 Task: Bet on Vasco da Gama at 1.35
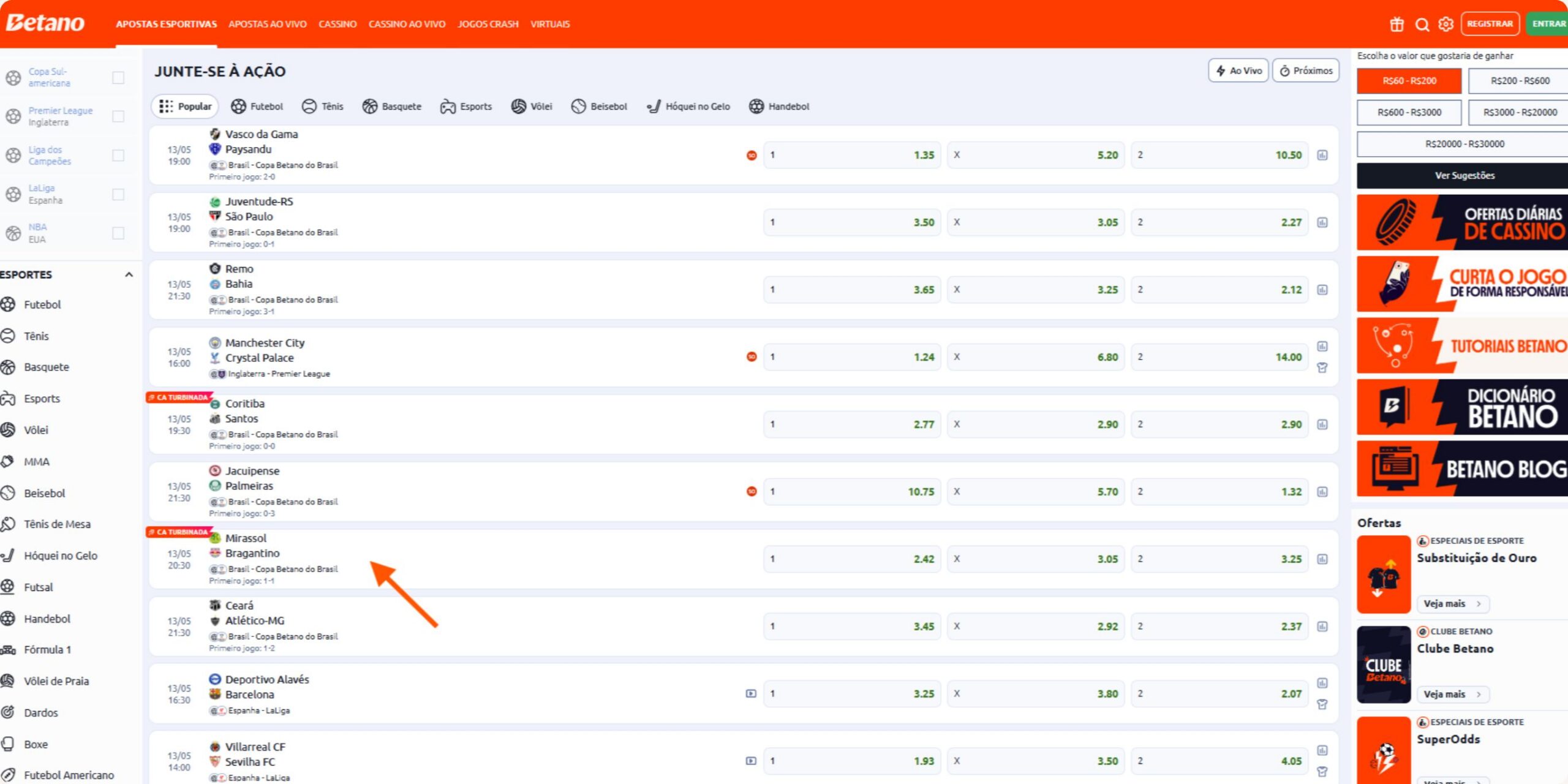click(x=852, y=155)
